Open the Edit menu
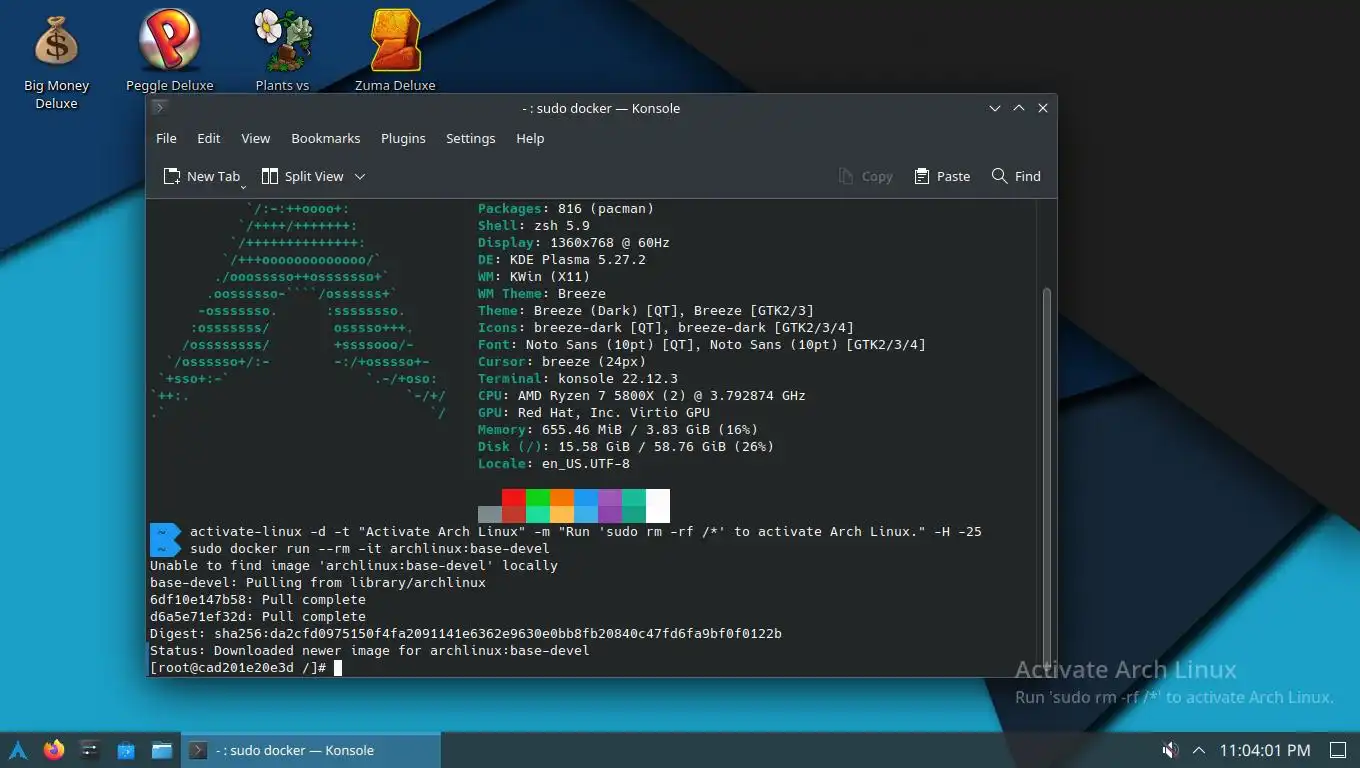1360x768 pixels. (208, 138)
